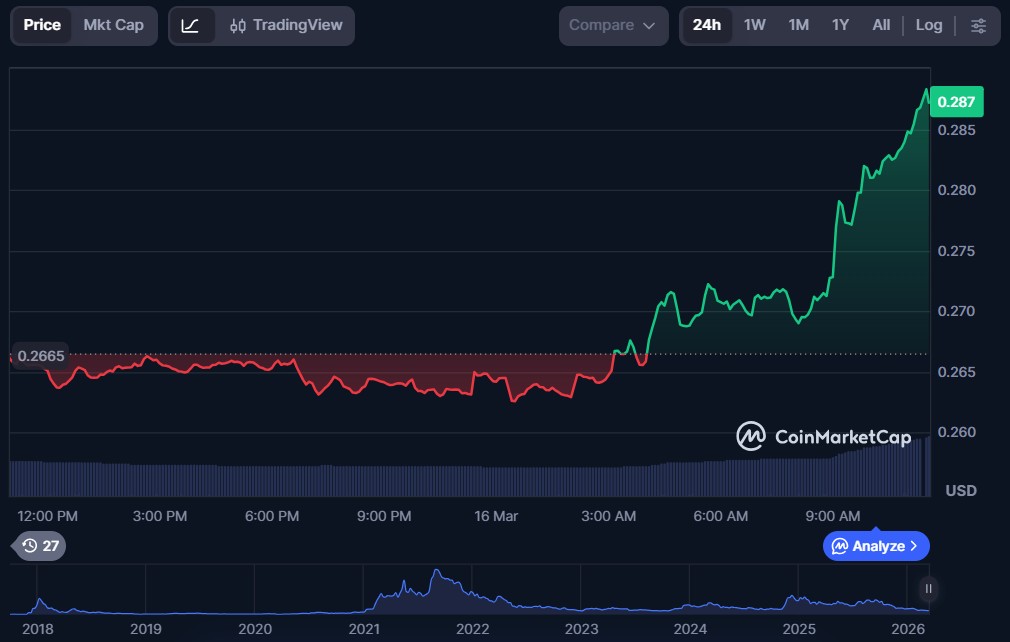1010x642 pixels.
Task: Click the green 0.287 current price tag
Action: coord(956,102)
